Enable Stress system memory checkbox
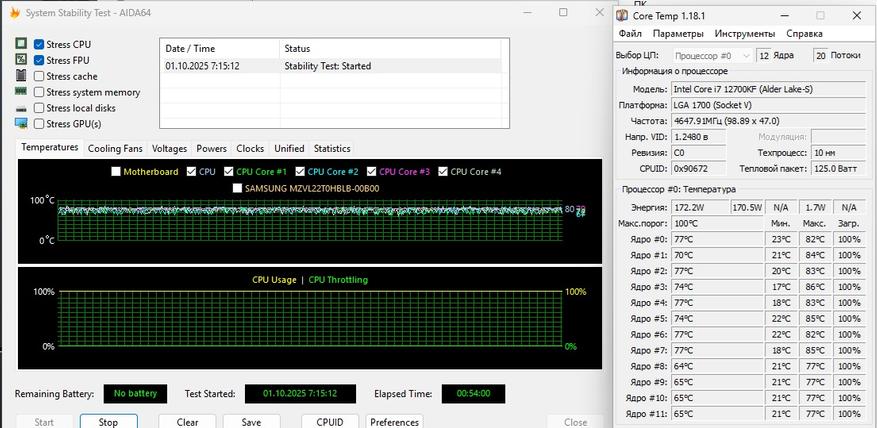The height and width of the screenshot is (428, 877). click(x=39, y=92)
